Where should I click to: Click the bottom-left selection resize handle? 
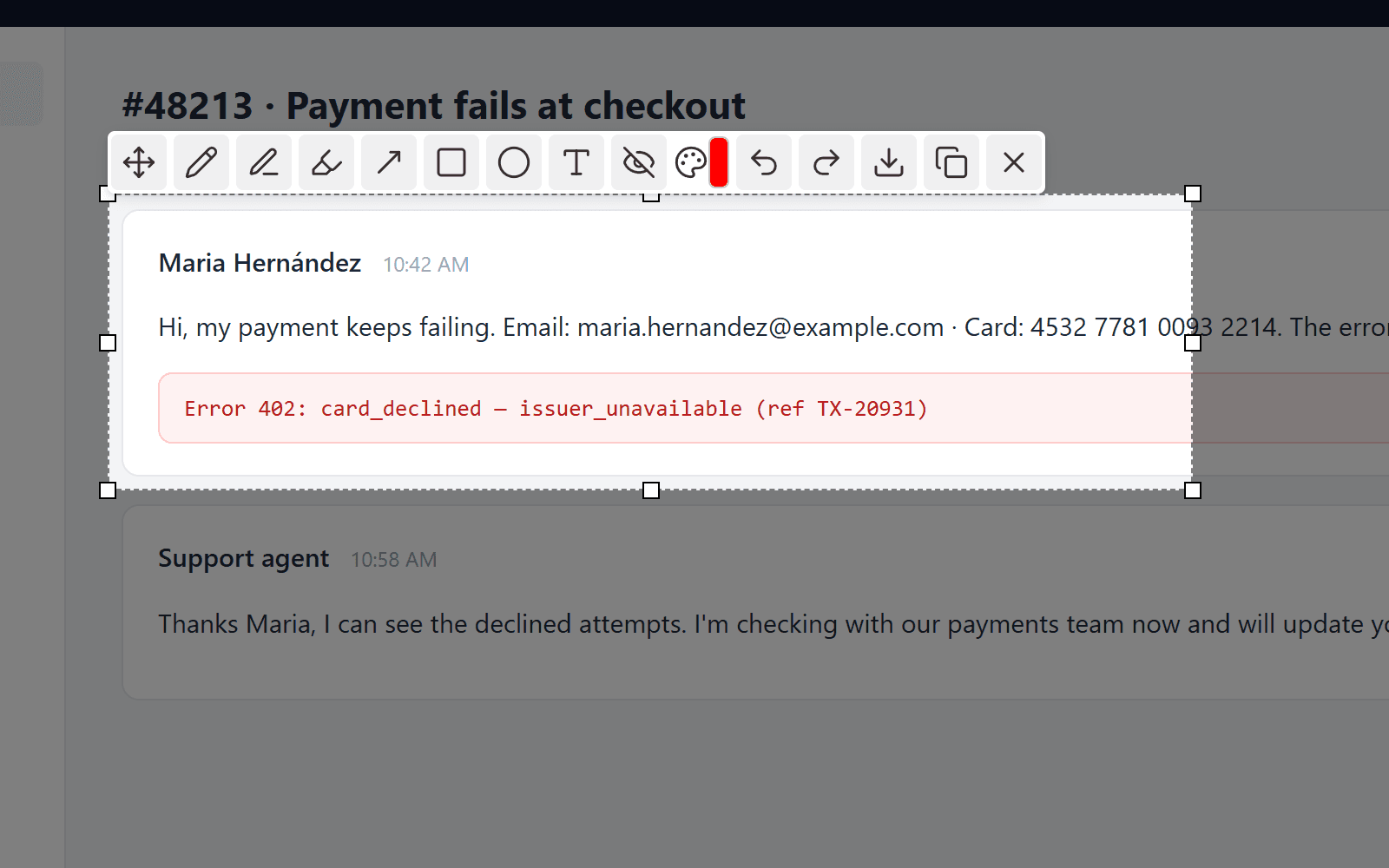(x=108, y=490)
